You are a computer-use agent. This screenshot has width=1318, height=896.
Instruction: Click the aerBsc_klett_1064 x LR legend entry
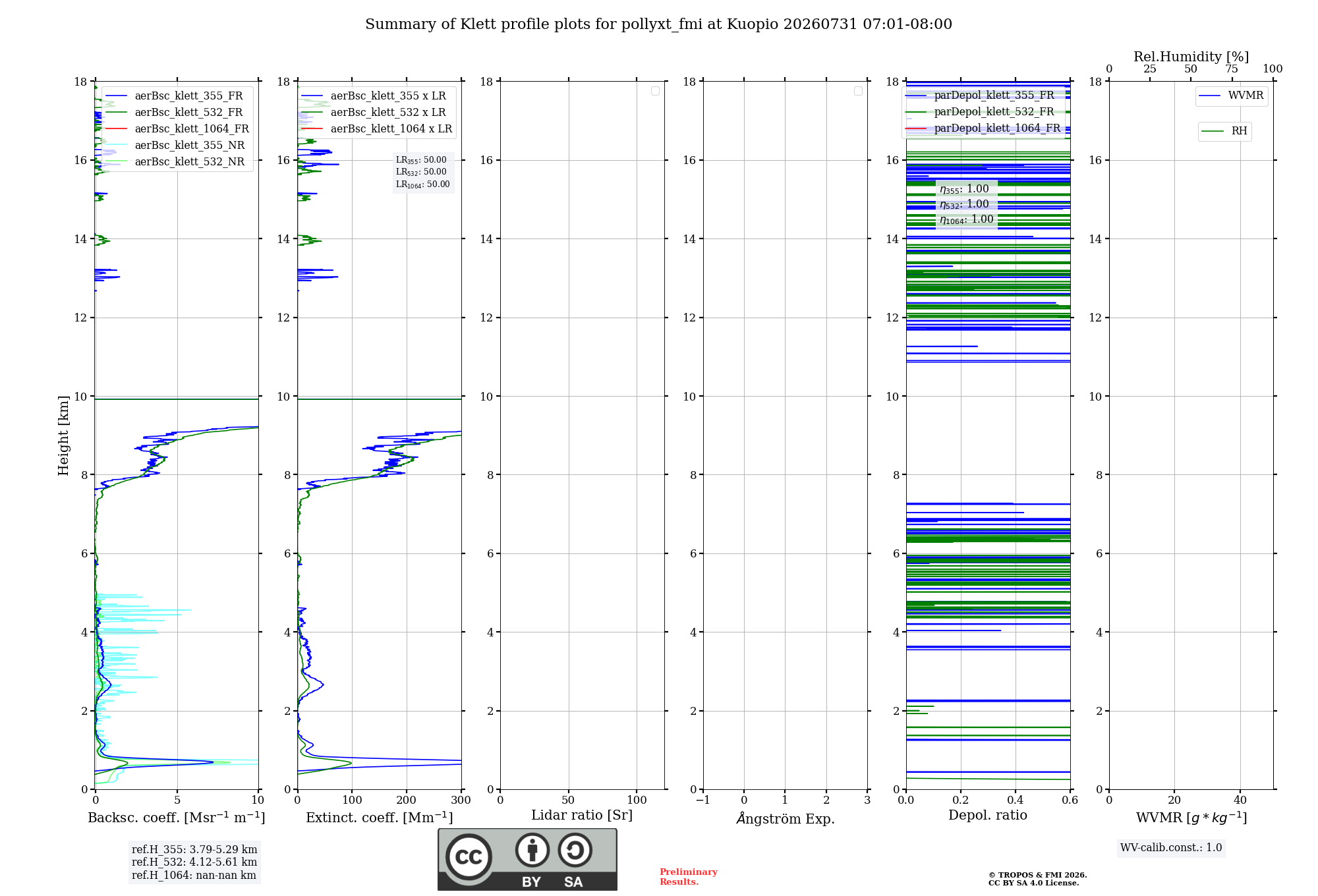click(377, 129)
